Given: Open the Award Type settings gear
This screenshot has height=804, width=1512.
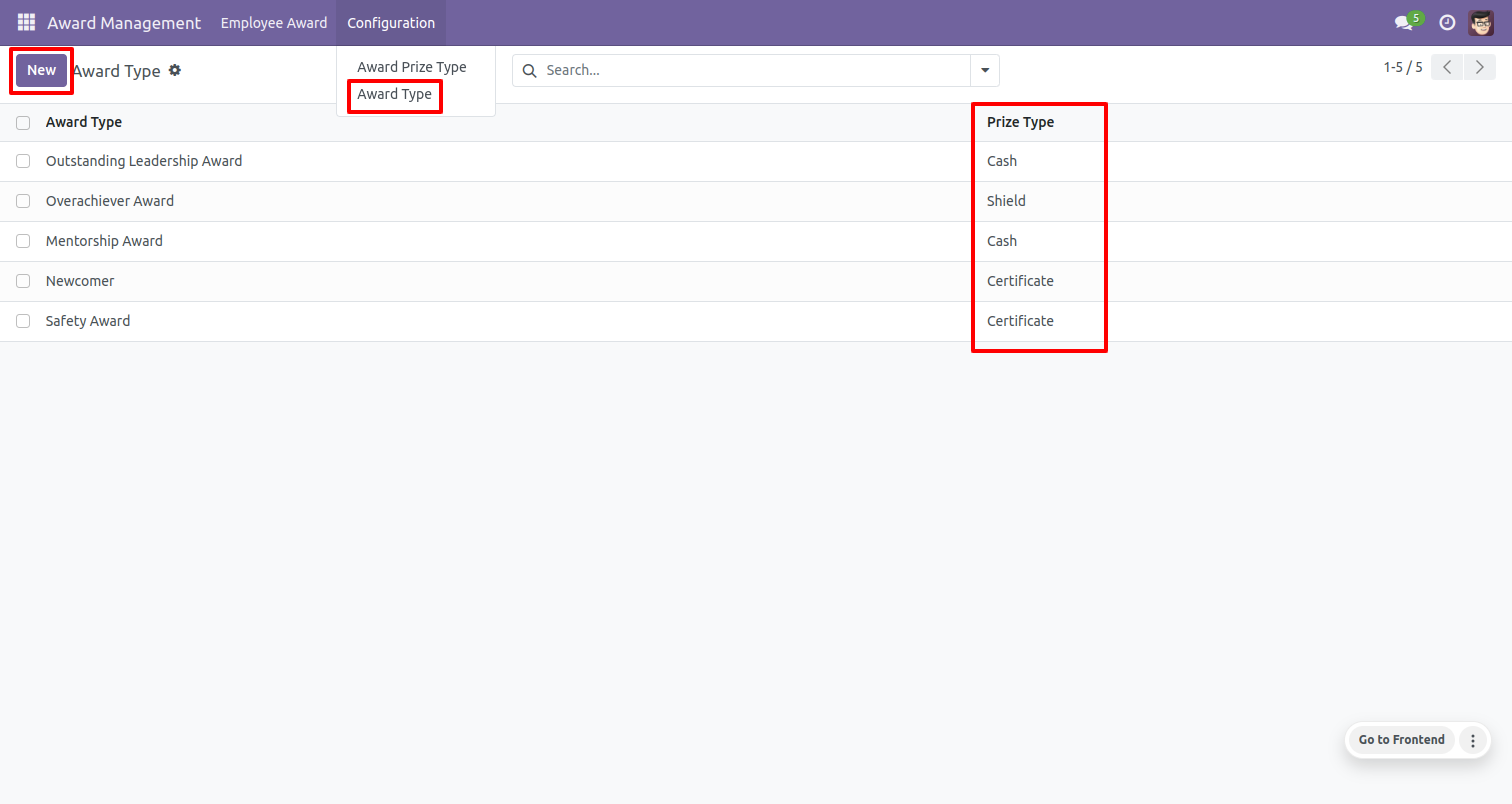Looking at the screenshot, I should coord(175,70).
